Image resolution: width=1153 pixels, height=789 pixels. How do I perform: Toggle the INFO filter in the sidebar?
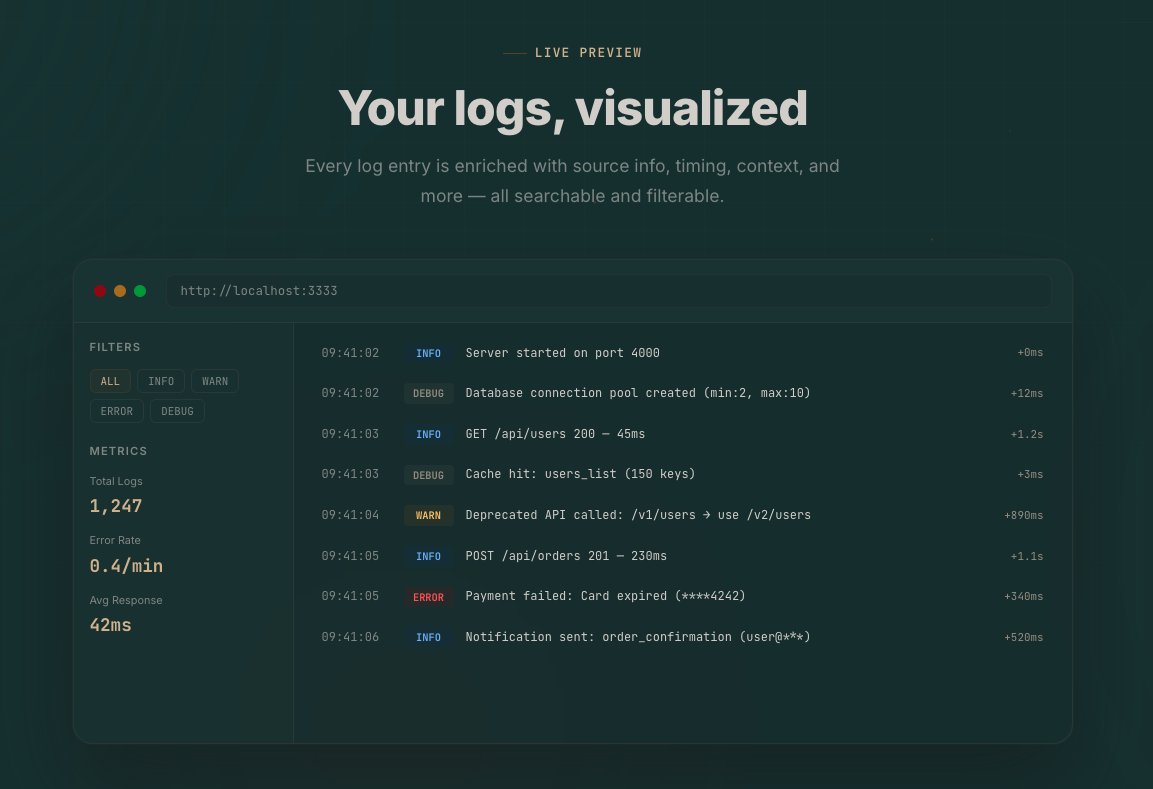pyautogui.click(x=161, y=381)
